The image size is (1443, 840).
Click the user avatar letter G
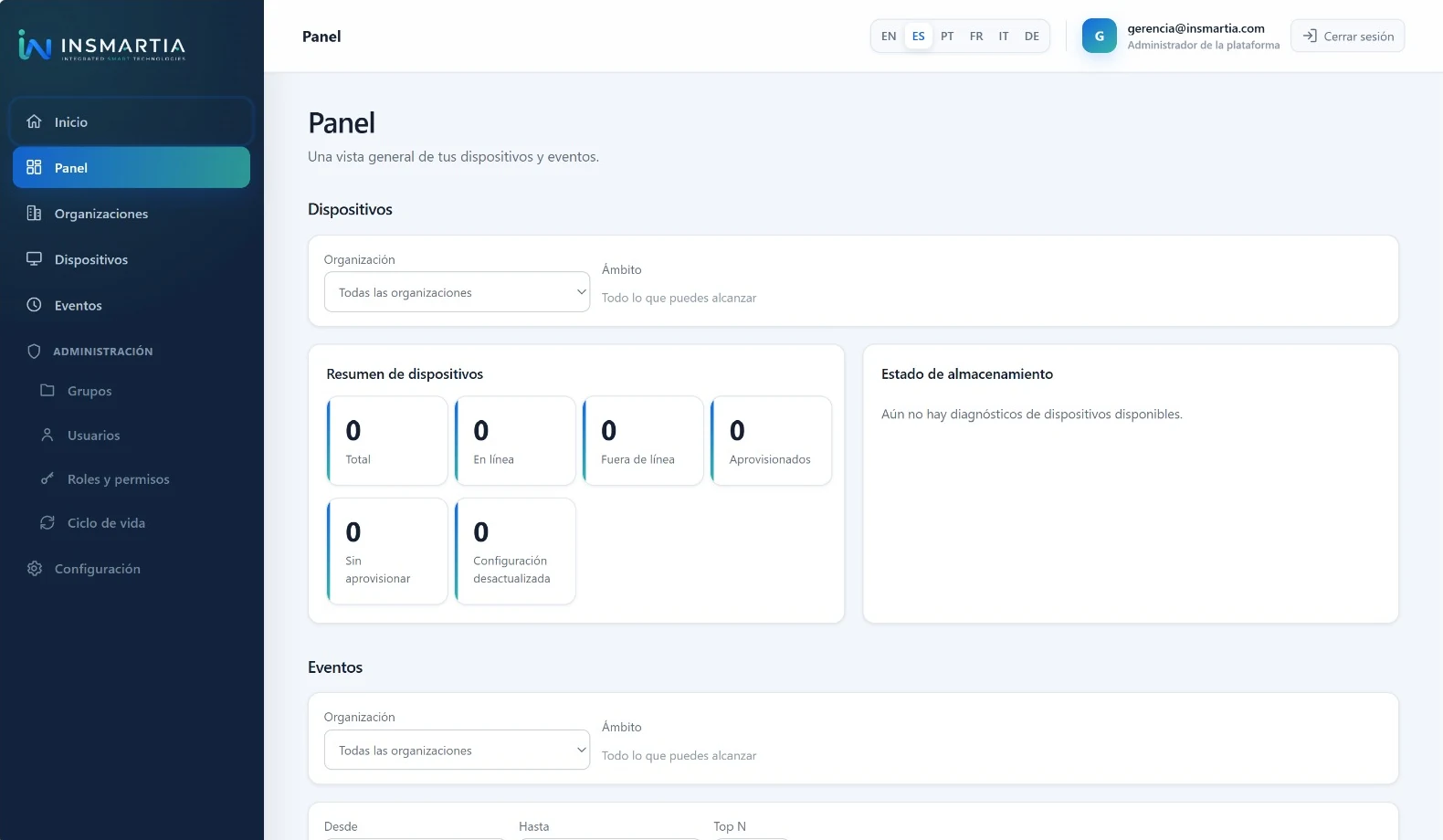1099,36
